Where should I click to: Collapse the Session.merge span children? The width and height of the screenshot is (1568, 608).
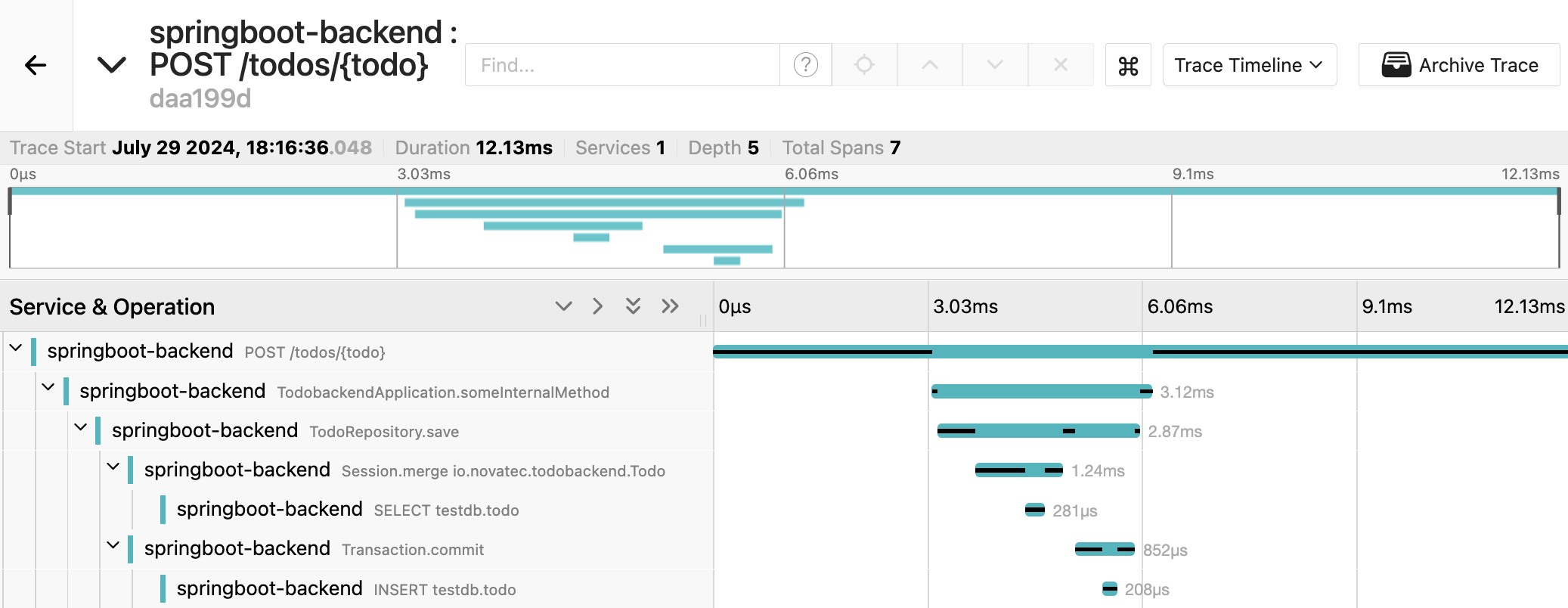[113, 467]
